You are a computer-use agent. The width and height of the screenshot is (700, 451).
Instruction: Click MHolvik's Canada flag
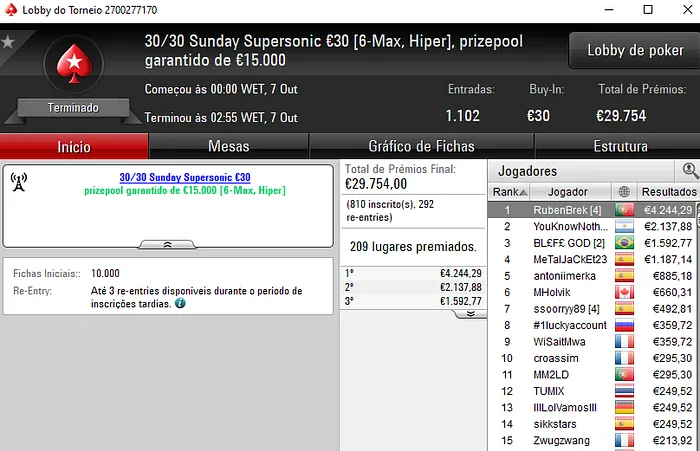624,292
